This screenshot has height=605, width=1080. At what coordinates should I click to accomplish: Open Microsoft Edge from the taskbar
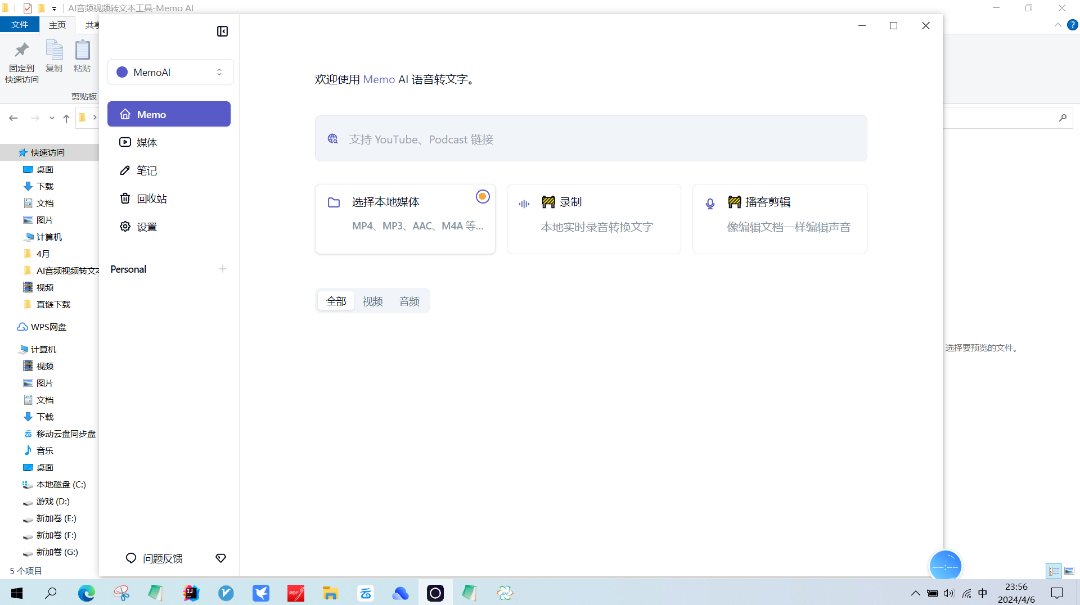tap(87, 593)
